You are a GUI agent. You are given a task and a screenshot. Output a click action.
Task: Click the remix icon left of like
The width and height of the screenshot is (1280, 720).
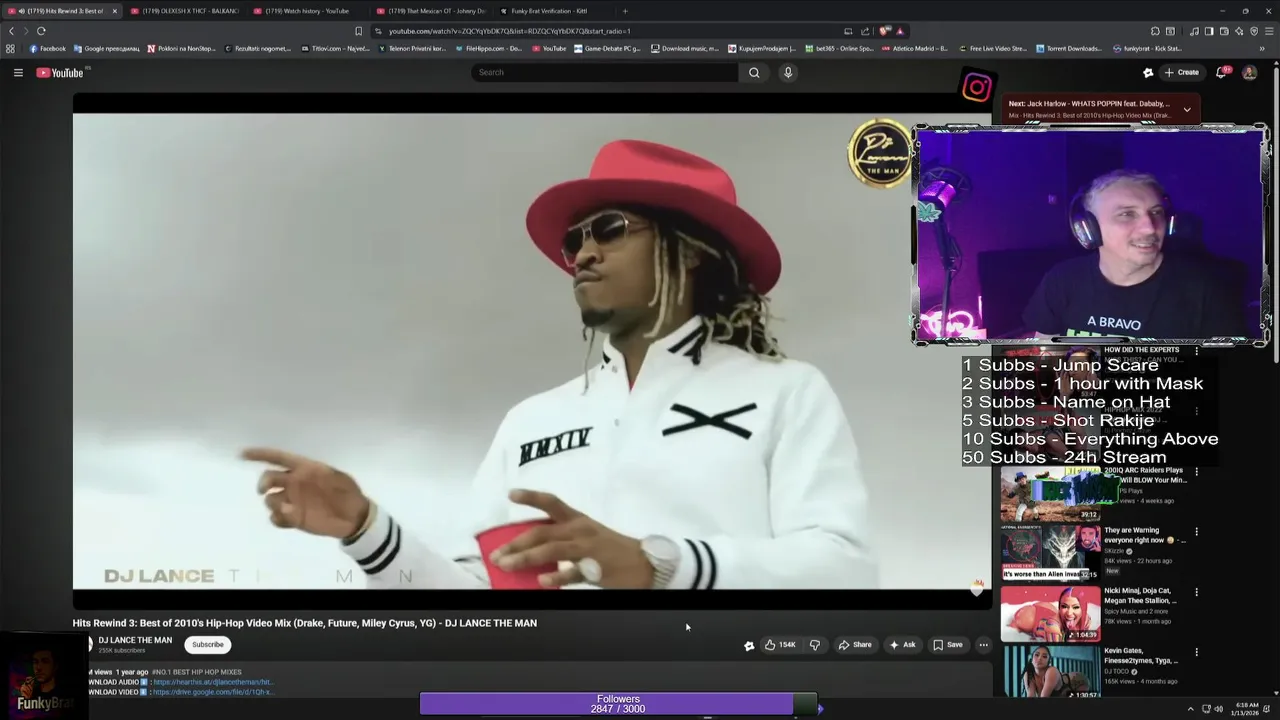(x=749, y=645)
